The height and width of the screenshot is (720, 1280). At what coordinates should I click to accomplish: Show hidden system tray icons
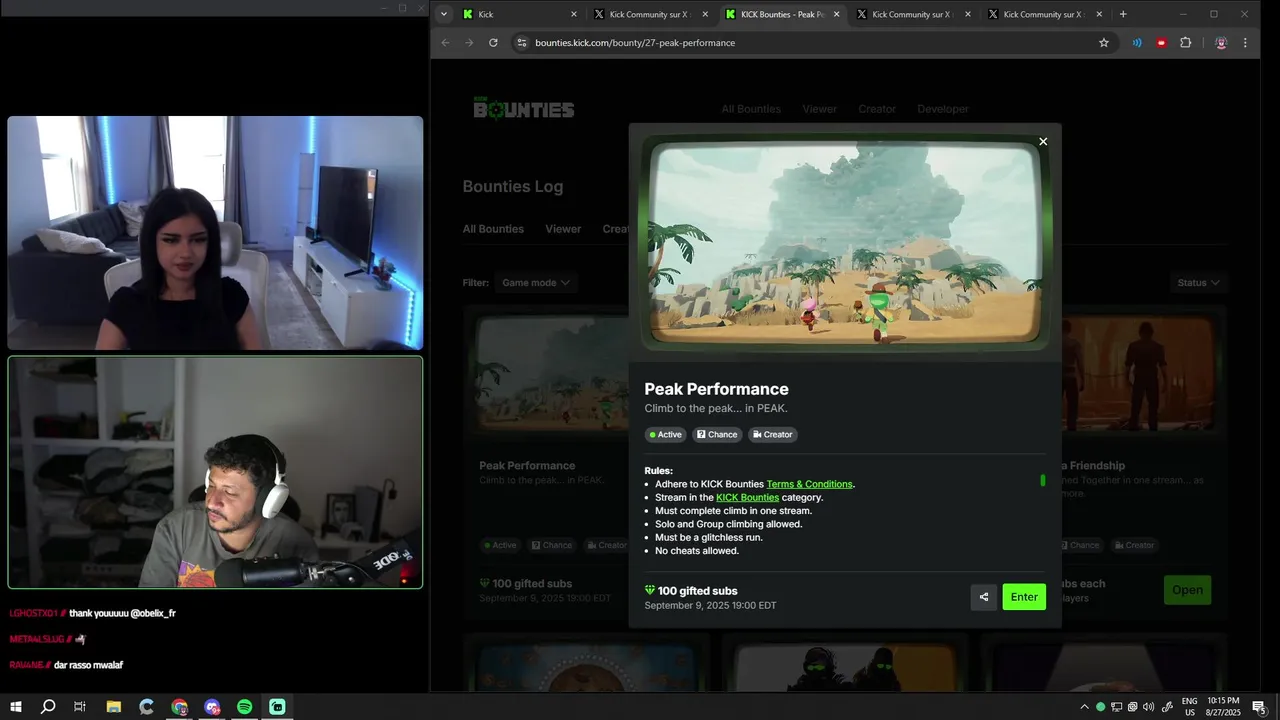coord(1085,707)
